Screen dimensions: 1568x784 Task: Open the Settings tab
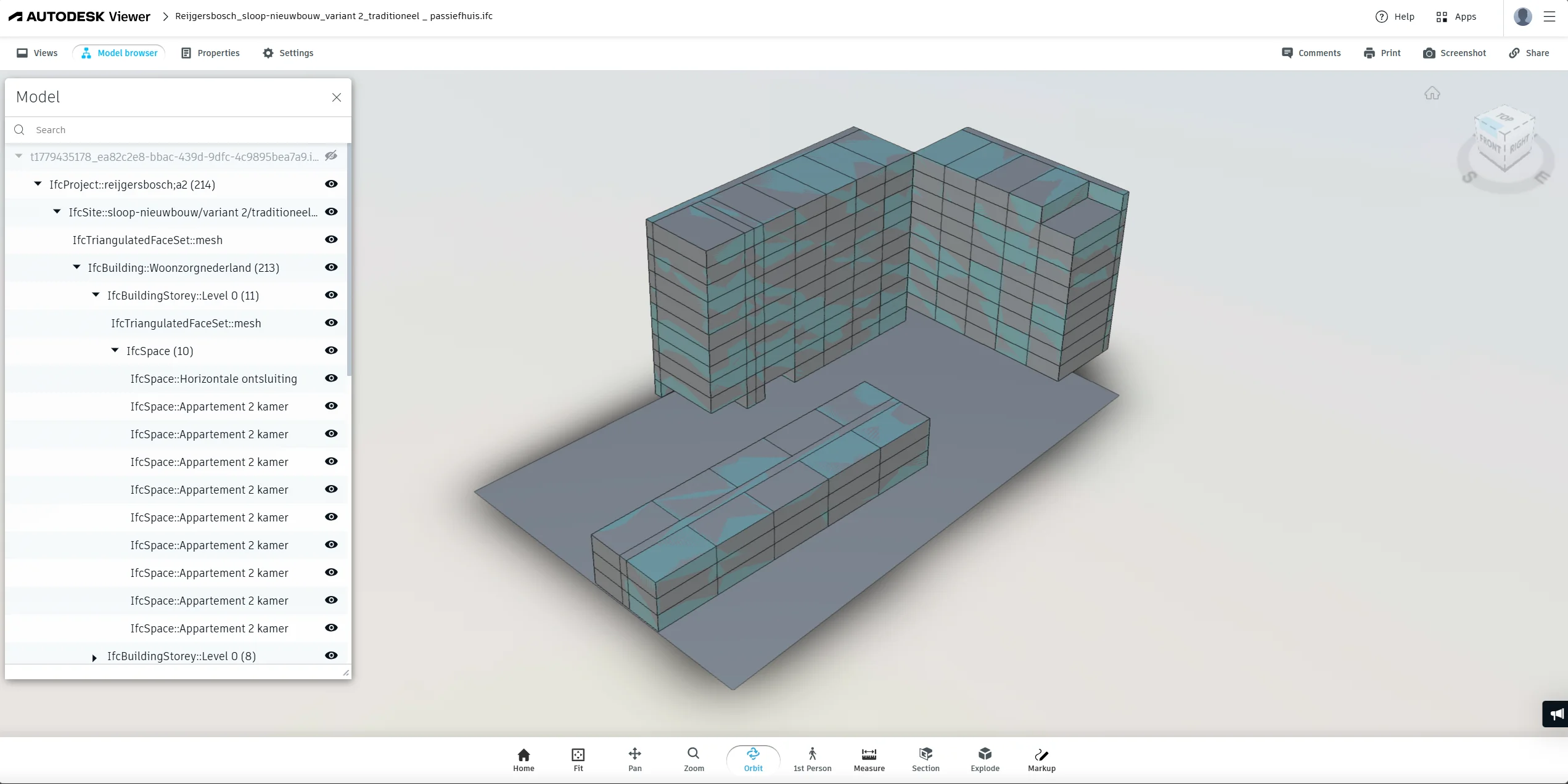(x=288, y=53)
